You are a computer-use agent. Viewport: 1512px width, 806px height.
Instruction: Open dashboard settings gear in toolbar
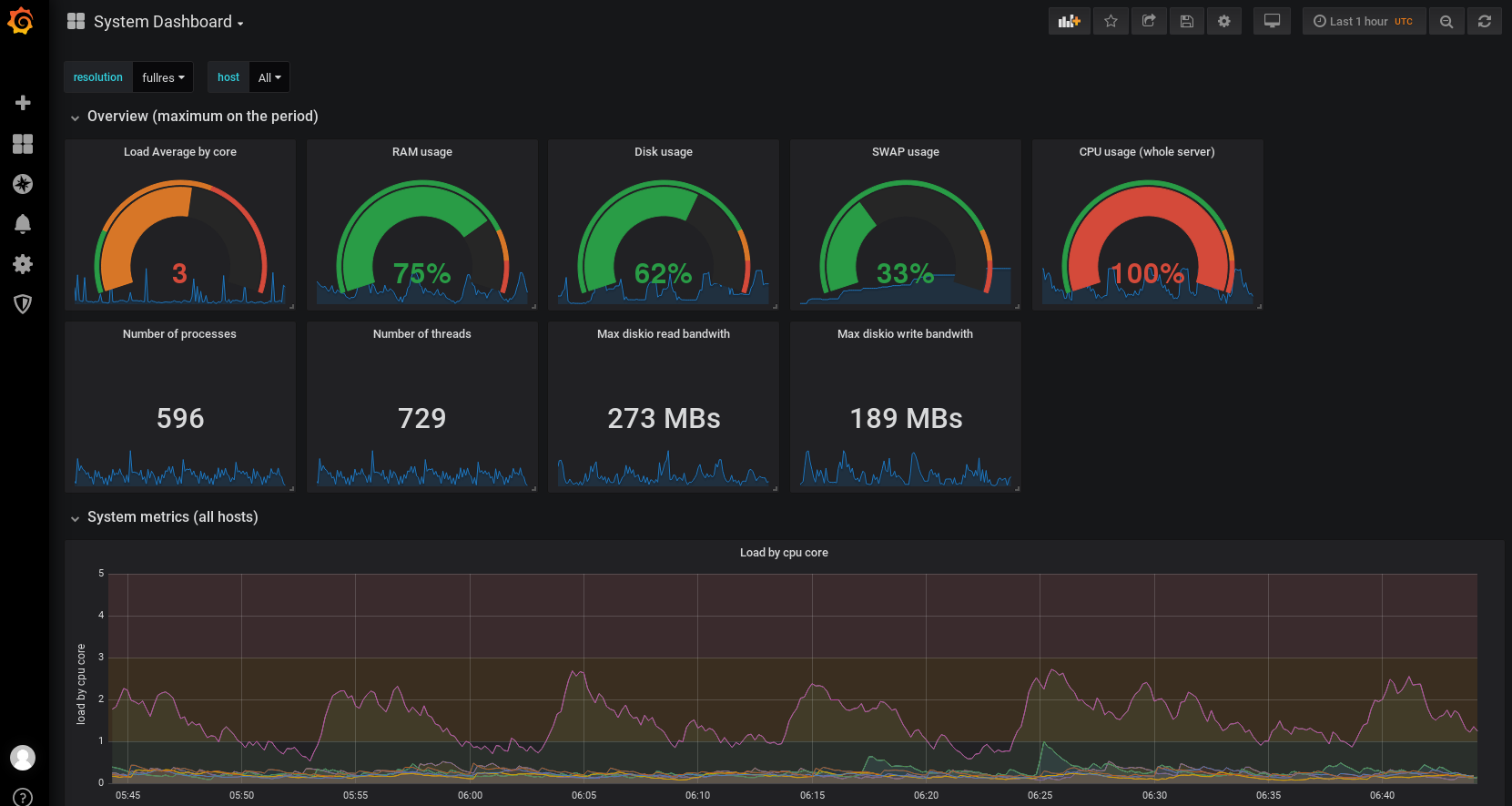pos(1224,21)
